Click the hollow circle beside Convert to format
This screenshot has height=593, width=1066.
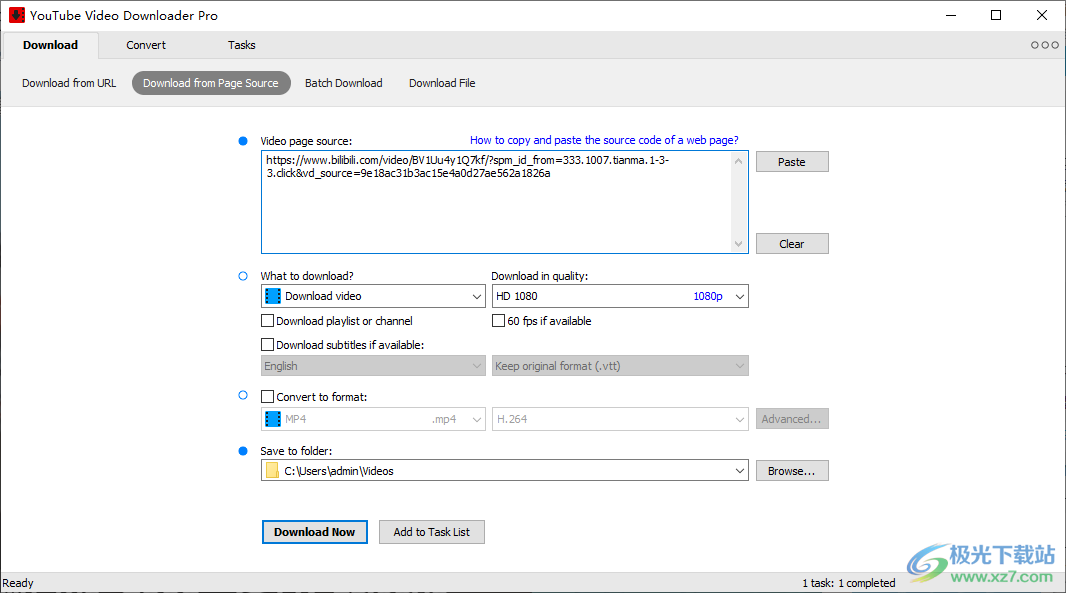coord(243,395)
